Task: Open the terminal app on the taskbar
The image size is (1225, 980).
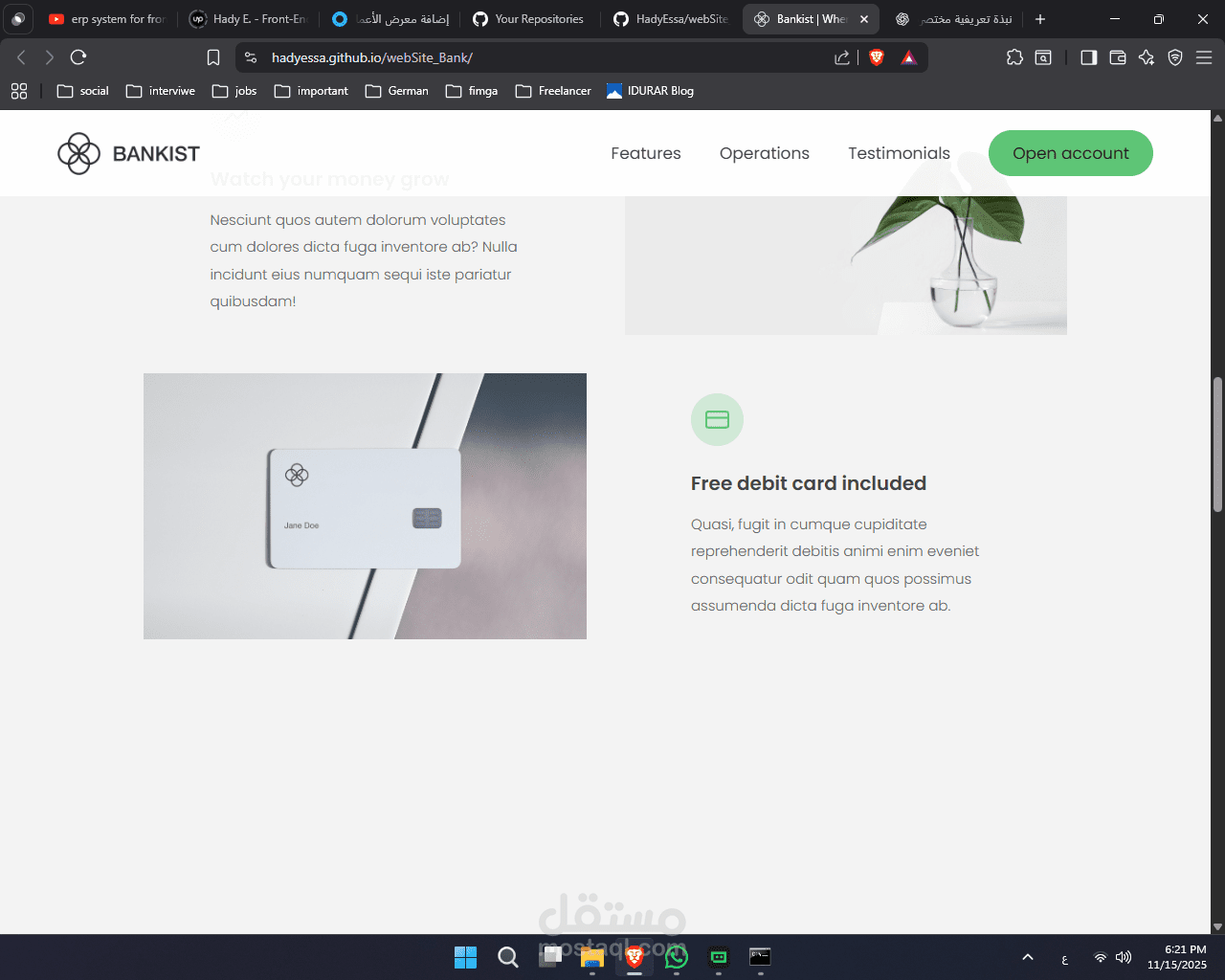Action: coord(760,957)
